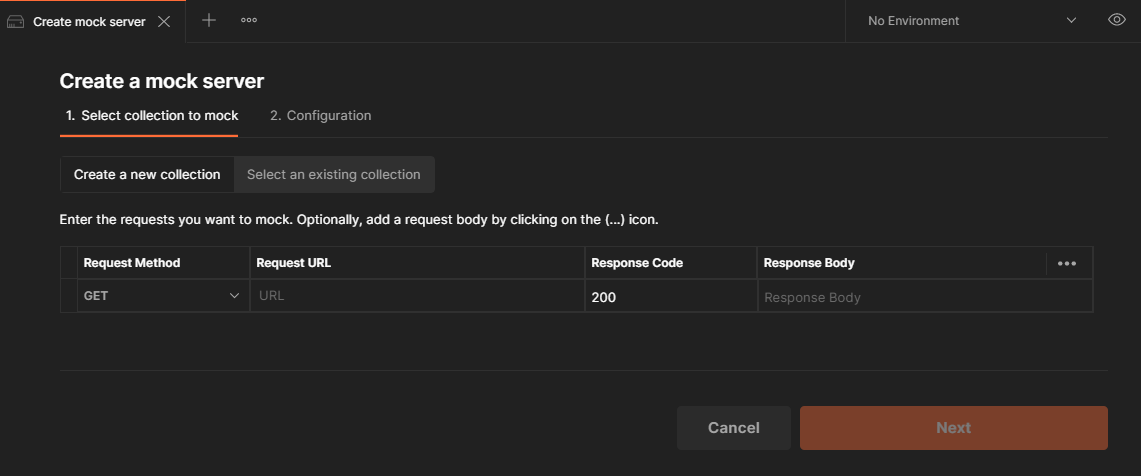Viewport: 1141px width, 476px height.
Task: Open a new tab with the plus icon
Action: coord(209,20)
